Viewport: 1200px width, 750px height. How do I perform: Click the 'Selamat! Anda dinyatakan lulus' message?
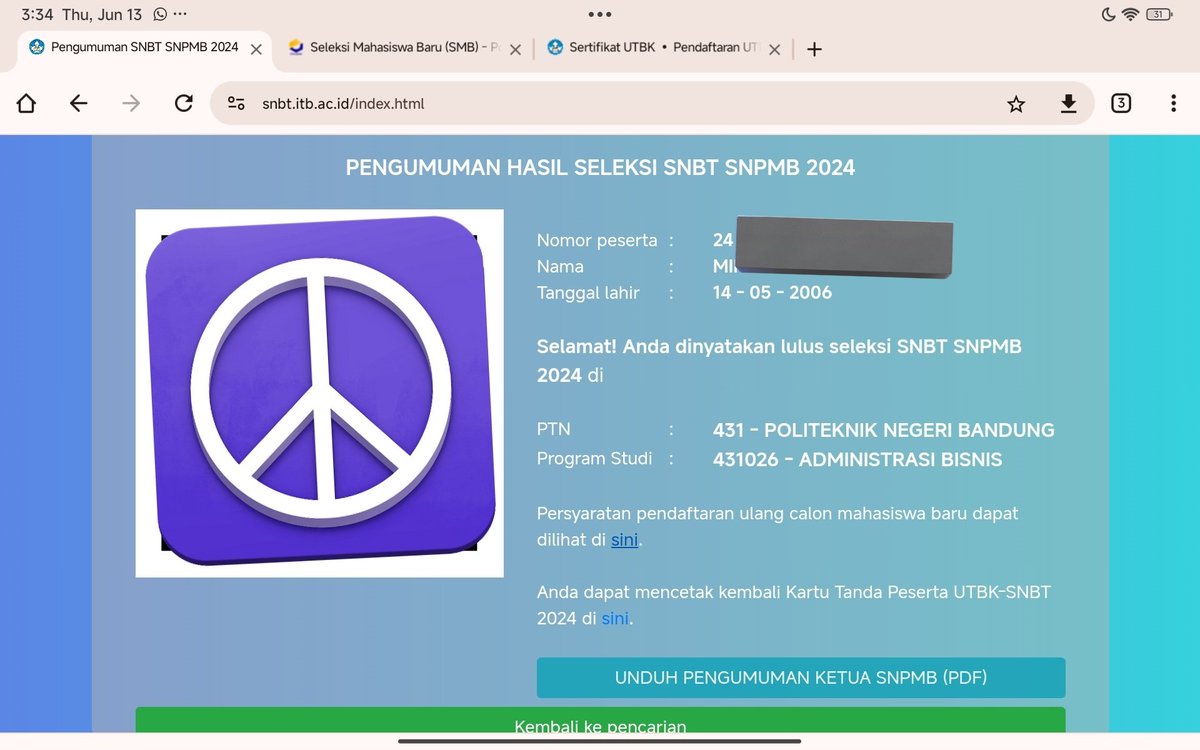click(x=779, y=361)
